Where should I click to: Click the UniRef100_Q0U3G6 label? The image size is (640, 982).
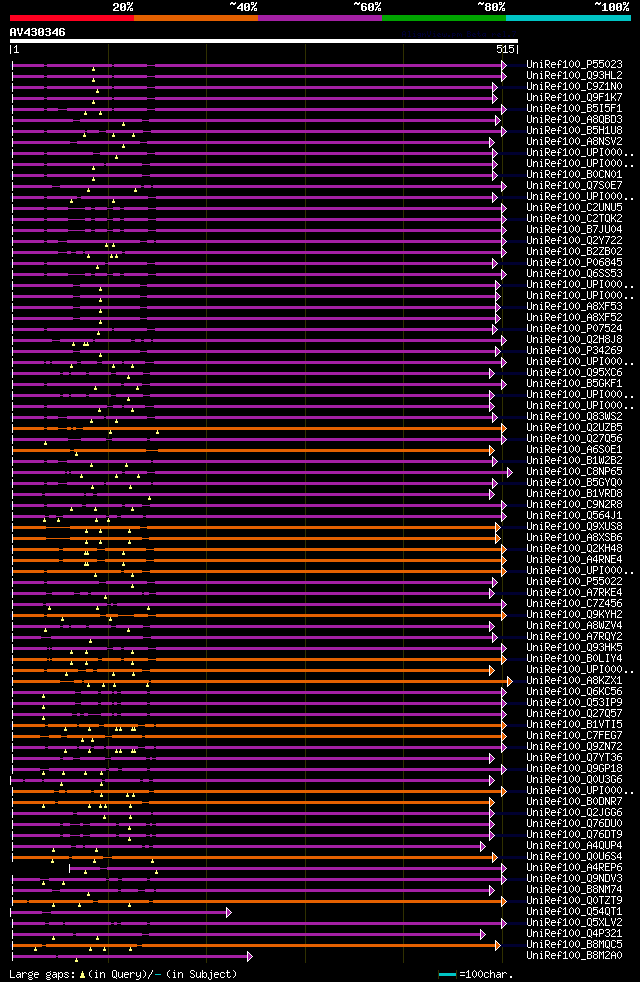[574, 780]
